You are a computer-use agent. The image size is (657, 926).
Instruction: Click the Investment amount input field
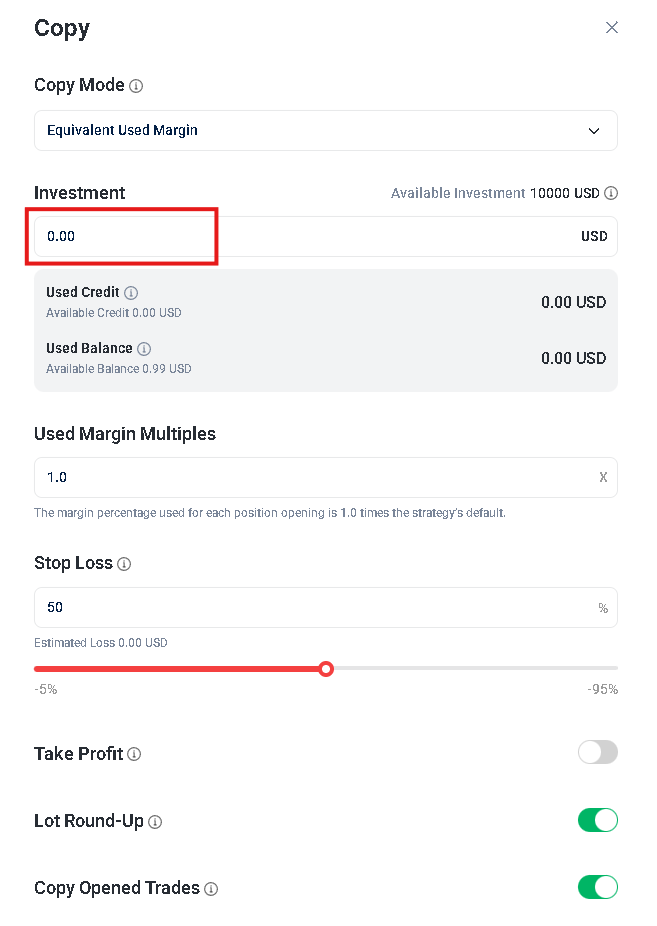(300, 237)
